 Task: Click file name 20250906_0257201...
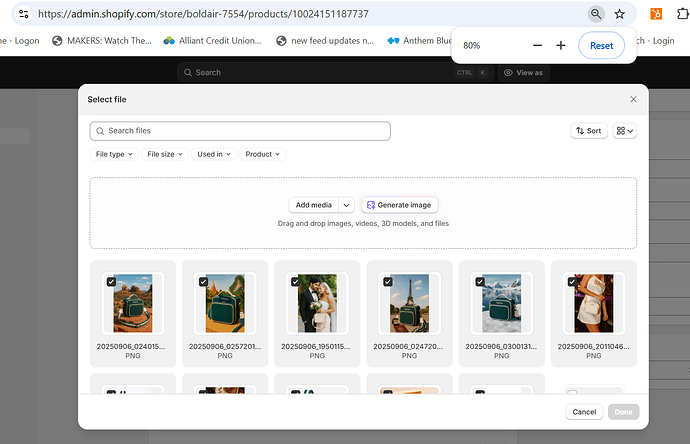pos(225,347)
